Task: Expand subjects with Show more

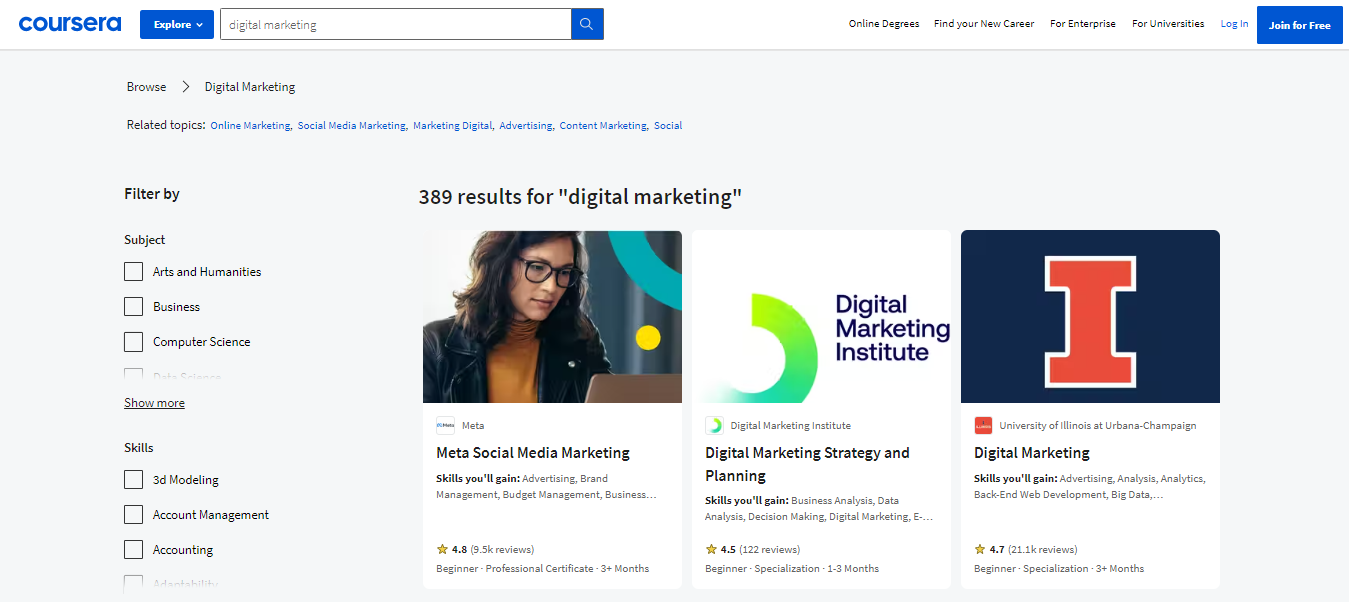Action: coord(154,403)
